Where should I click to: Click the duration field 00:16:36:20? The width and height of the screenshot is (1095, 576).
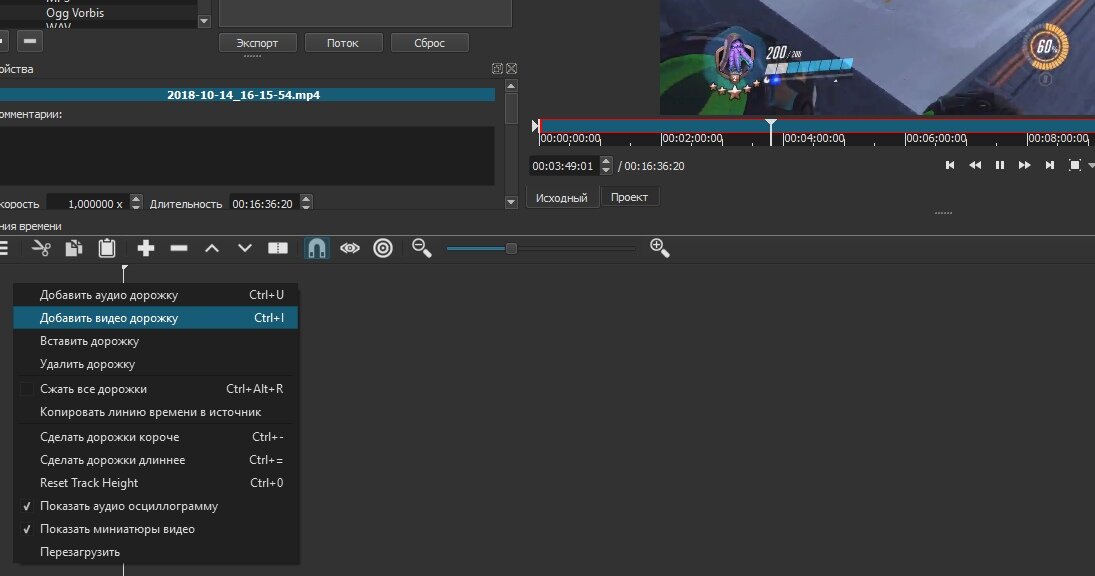[265, 204]
